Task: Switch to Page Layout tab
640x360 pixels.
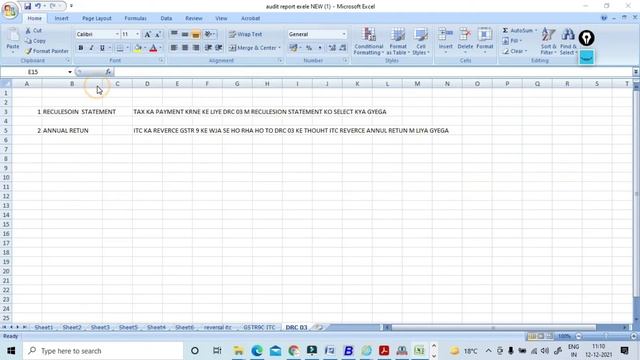Action: coord(97,18)
